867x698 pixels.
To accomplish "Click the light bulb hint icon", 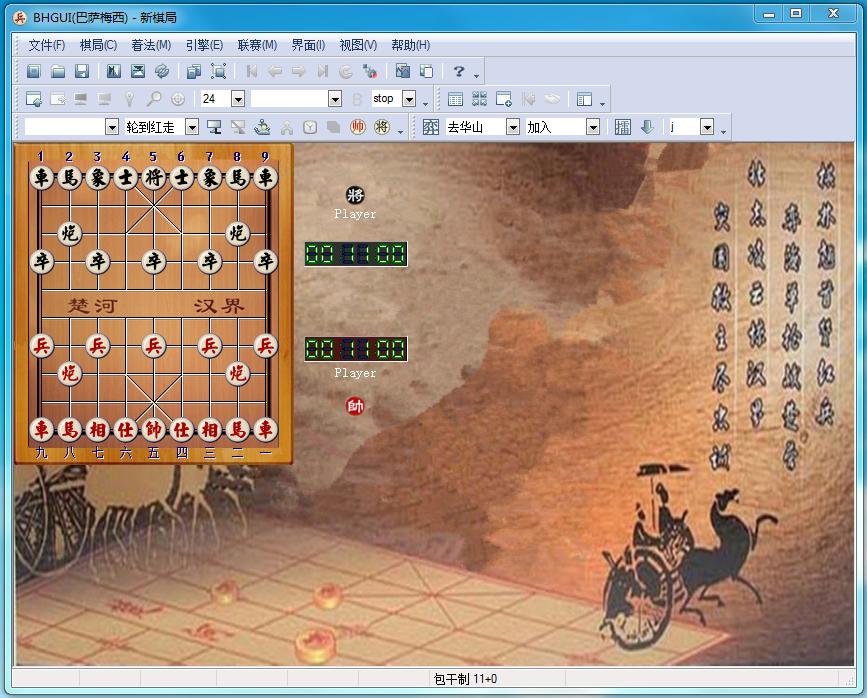I will 130,97.
